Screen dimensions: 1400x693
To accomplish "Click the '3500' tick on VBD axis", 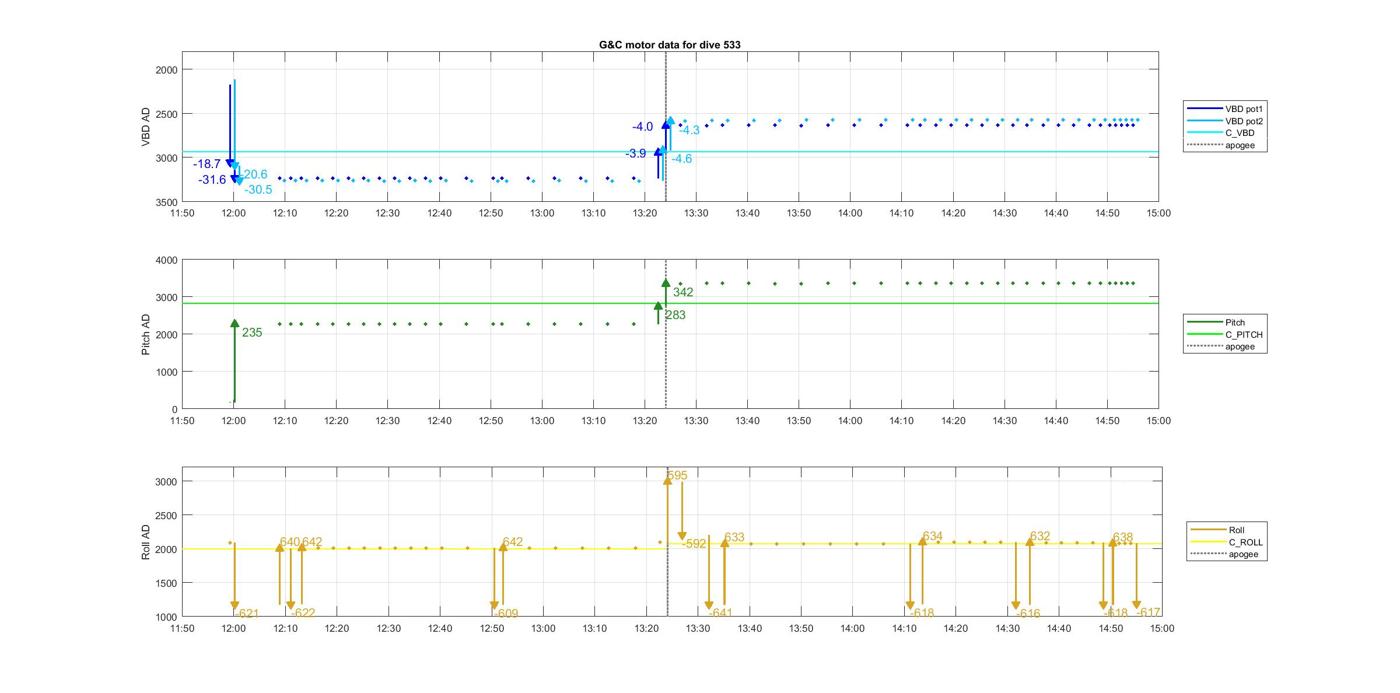I will [x=166, y=202].
